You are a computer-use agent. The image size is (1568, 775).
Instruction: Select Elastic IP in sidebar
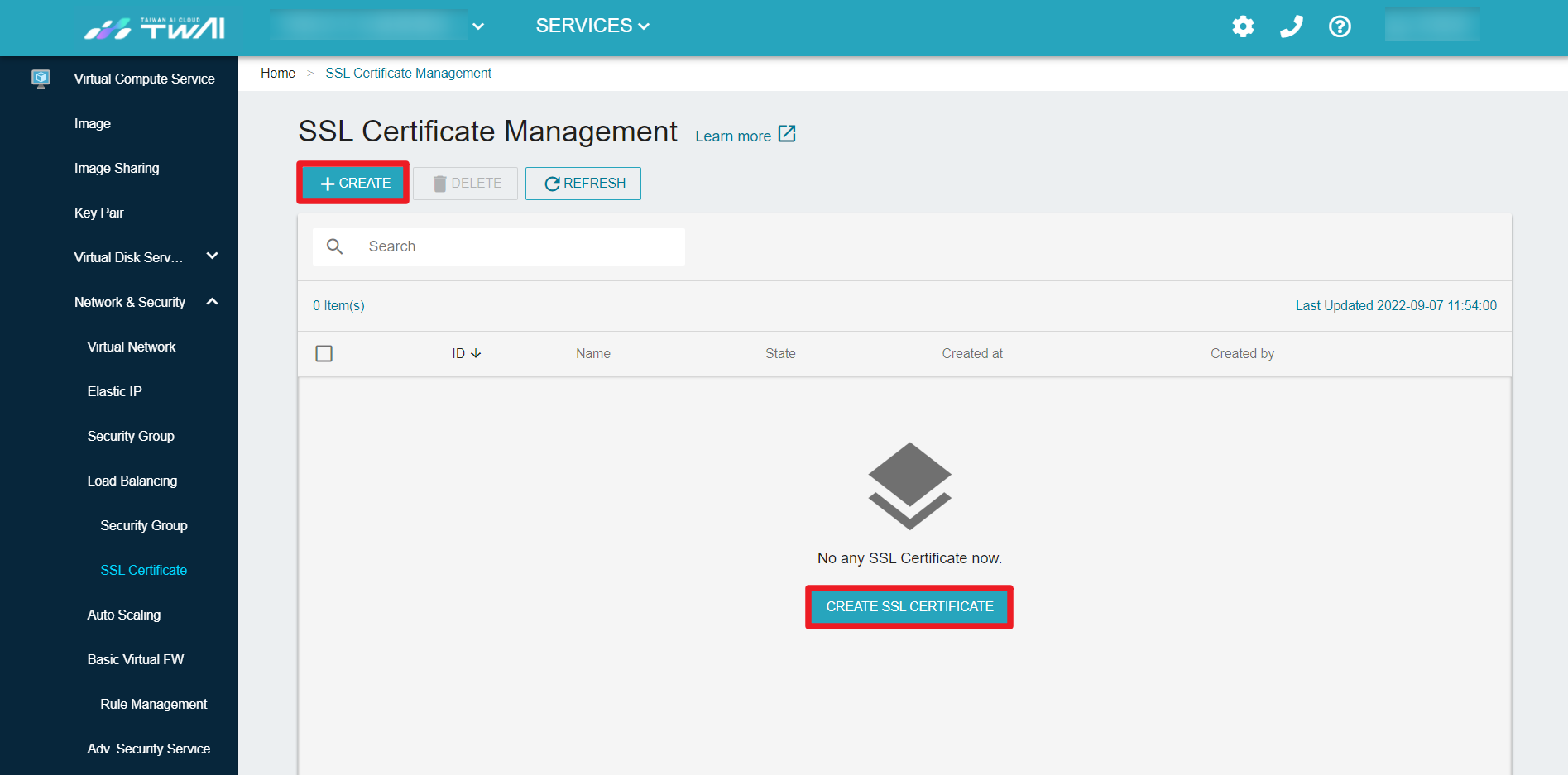click(114, 391)
